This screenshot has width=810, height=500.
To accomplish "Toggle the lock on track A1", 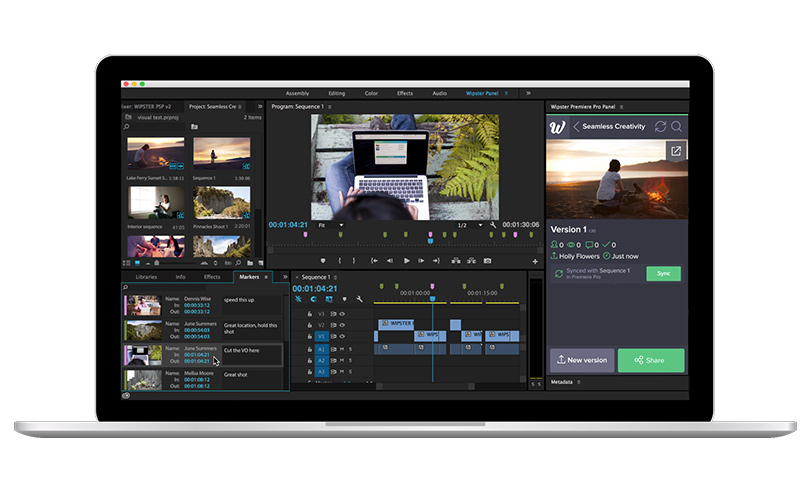I will click(309, 349).
